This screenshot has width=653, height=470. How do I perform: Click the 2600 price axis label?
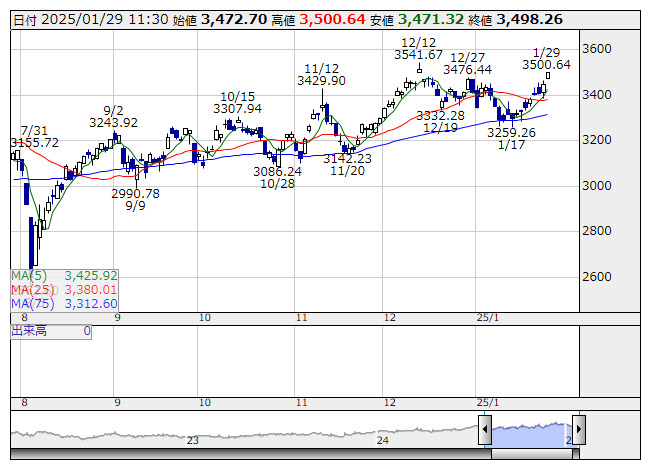point(596,276)
